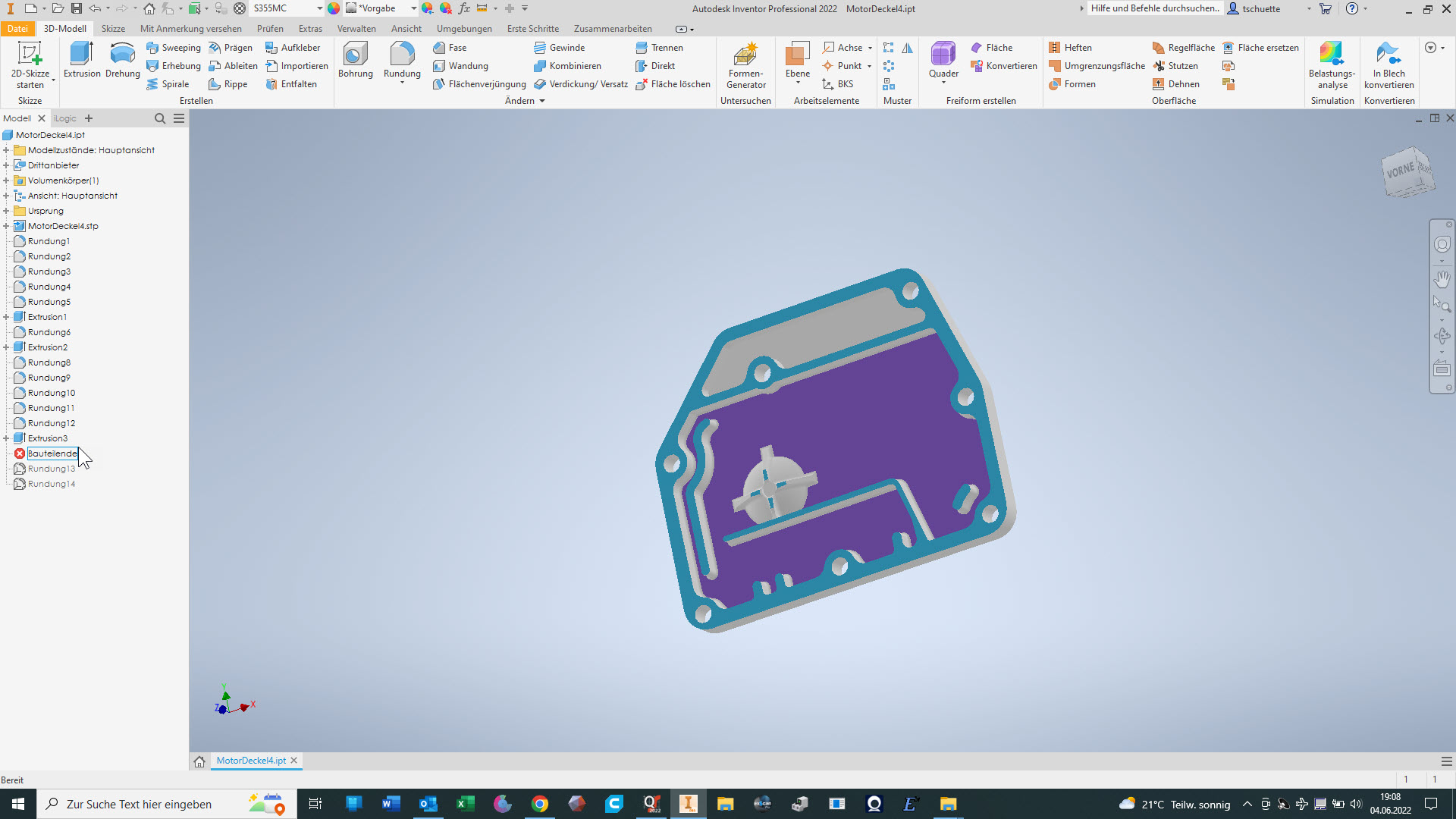Expand the Volumenkörper(1) folder

6,180
